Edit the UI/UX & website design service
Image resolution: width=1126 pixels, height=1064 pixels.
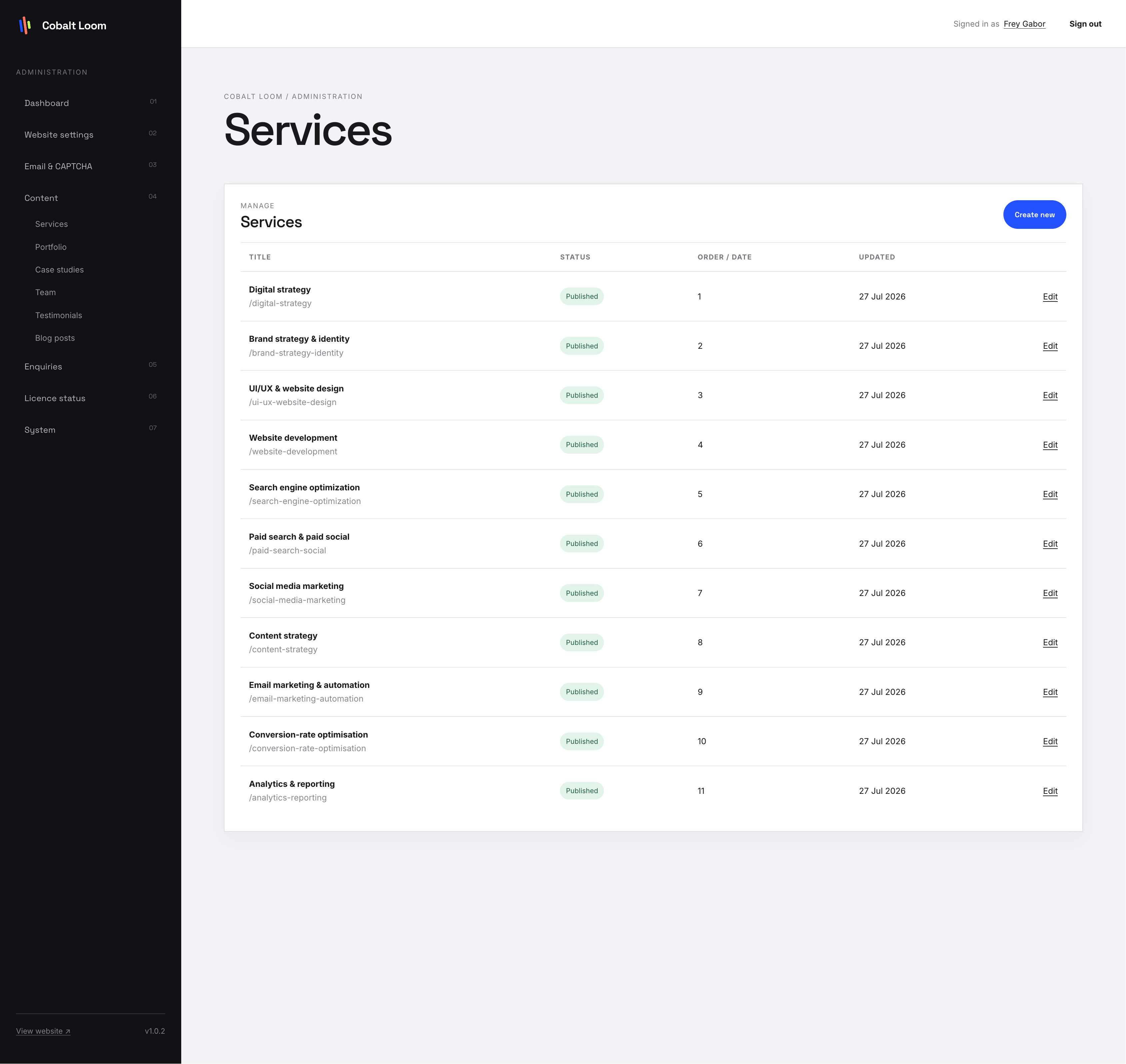click(x=1050, y=395)
